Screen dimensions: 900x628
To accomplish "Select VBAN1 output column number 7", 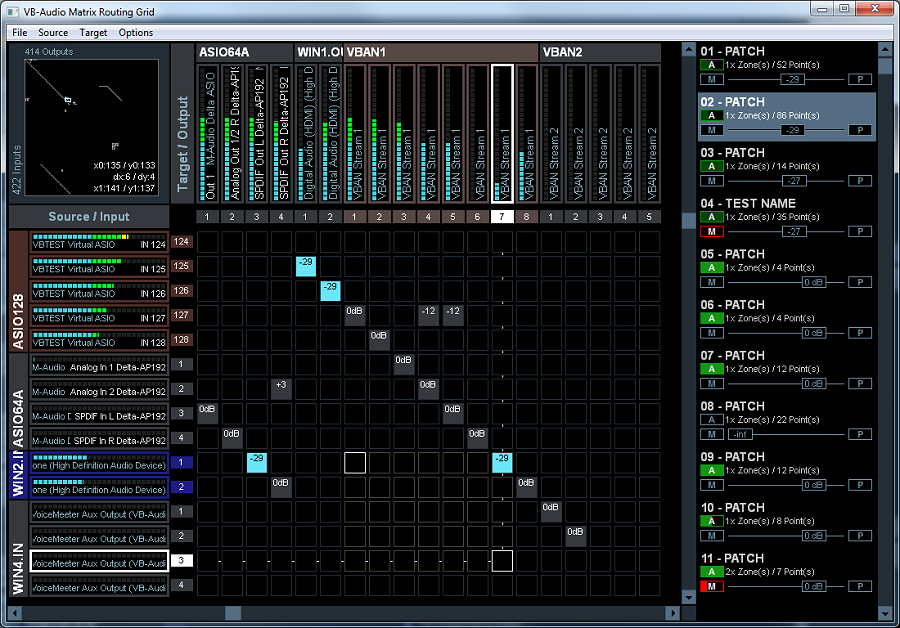I will [502, 216].
